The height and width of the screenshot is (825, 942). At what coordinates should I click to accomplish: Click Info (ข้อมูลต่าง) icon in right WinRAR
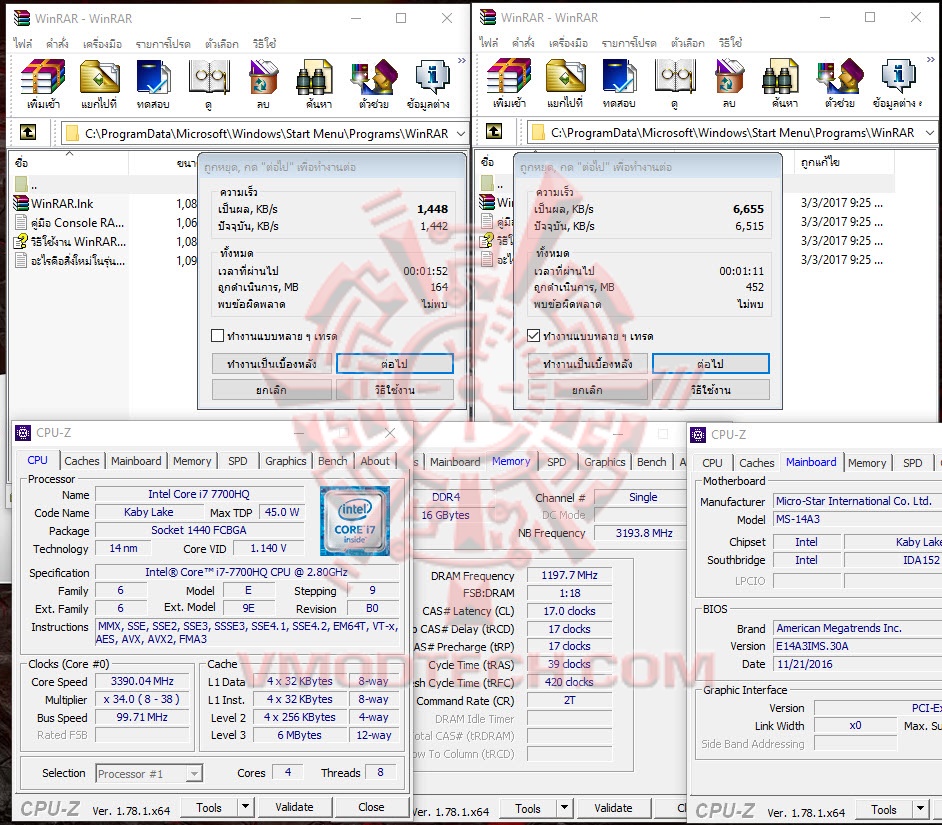(x=898, y=76)
